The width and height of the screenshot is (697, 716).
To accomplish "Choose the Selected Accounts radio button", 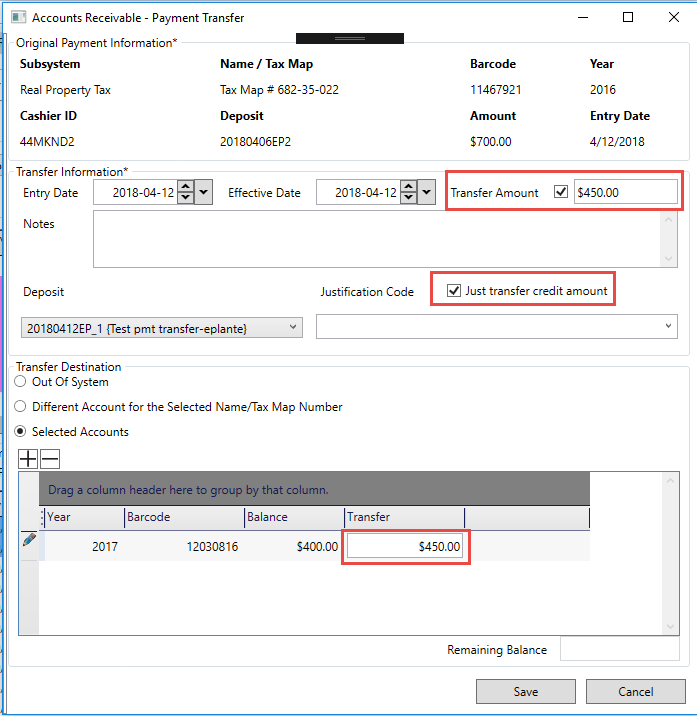I will point(20,432).
